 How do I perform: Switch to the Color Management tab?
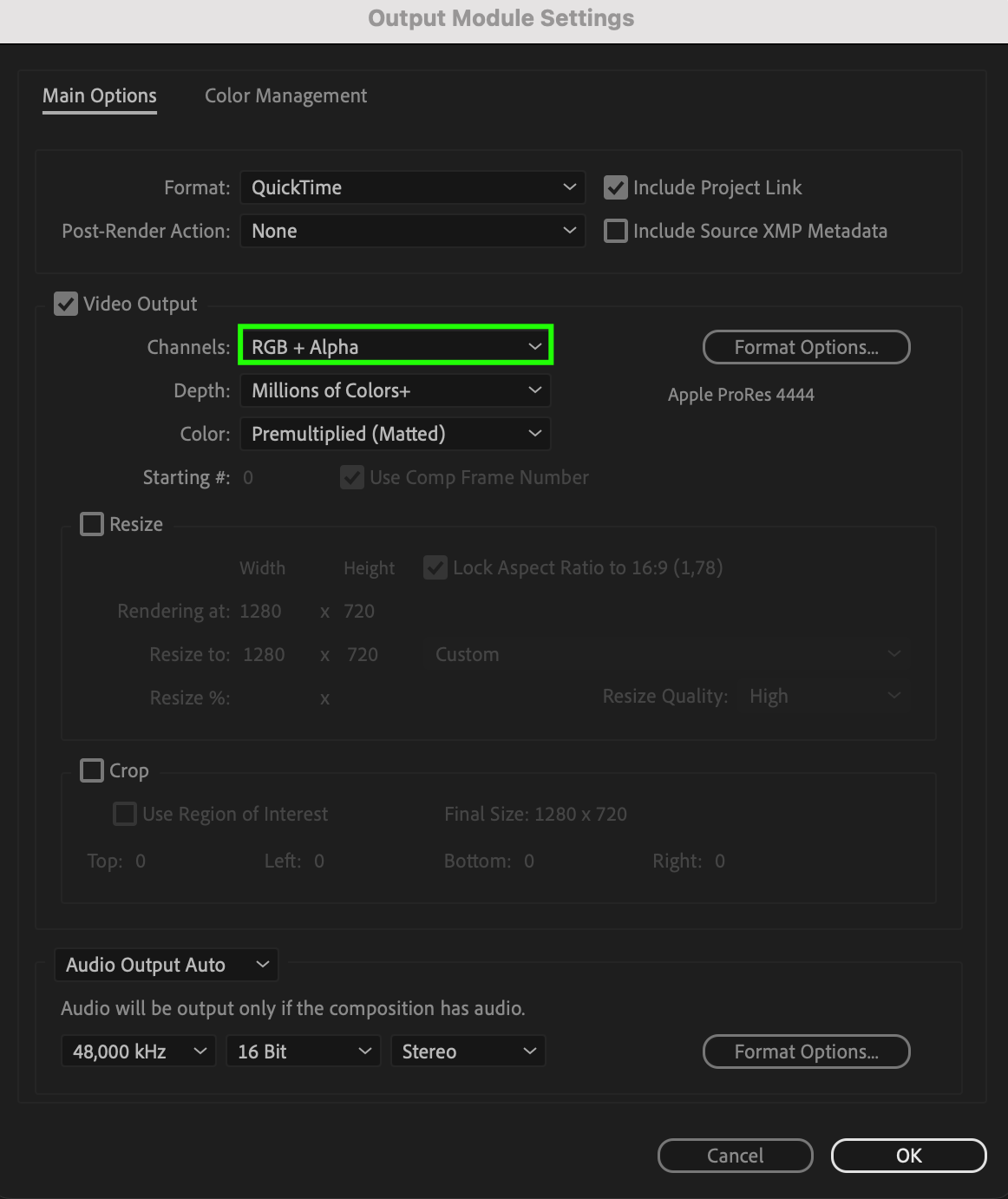pyautogui.click(x=285, y=95)
